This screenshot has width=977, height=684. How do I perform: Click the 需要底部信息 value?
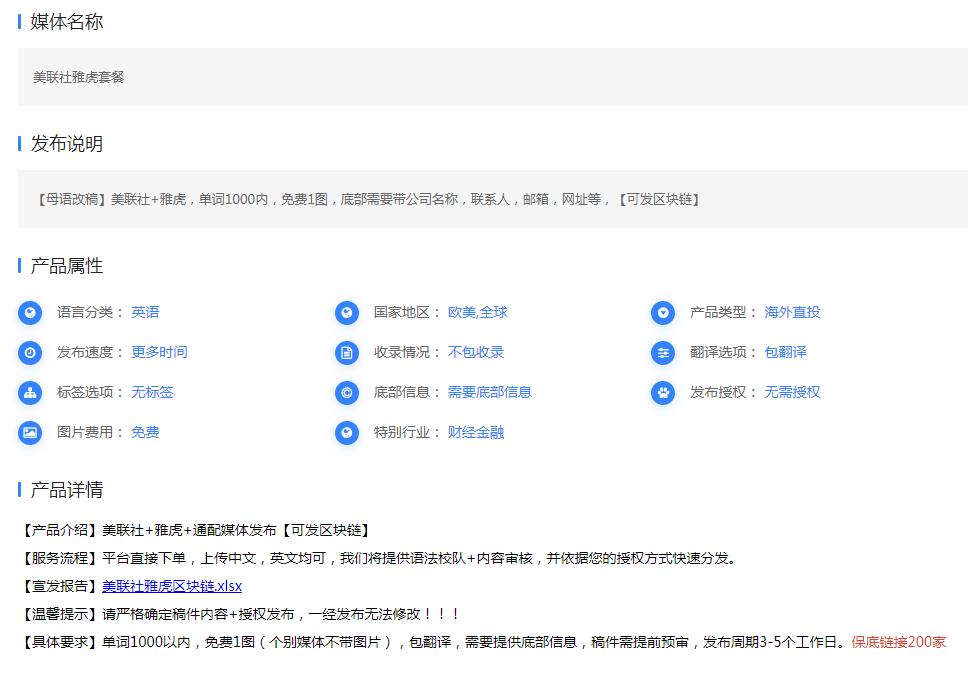tap(490, 392)
